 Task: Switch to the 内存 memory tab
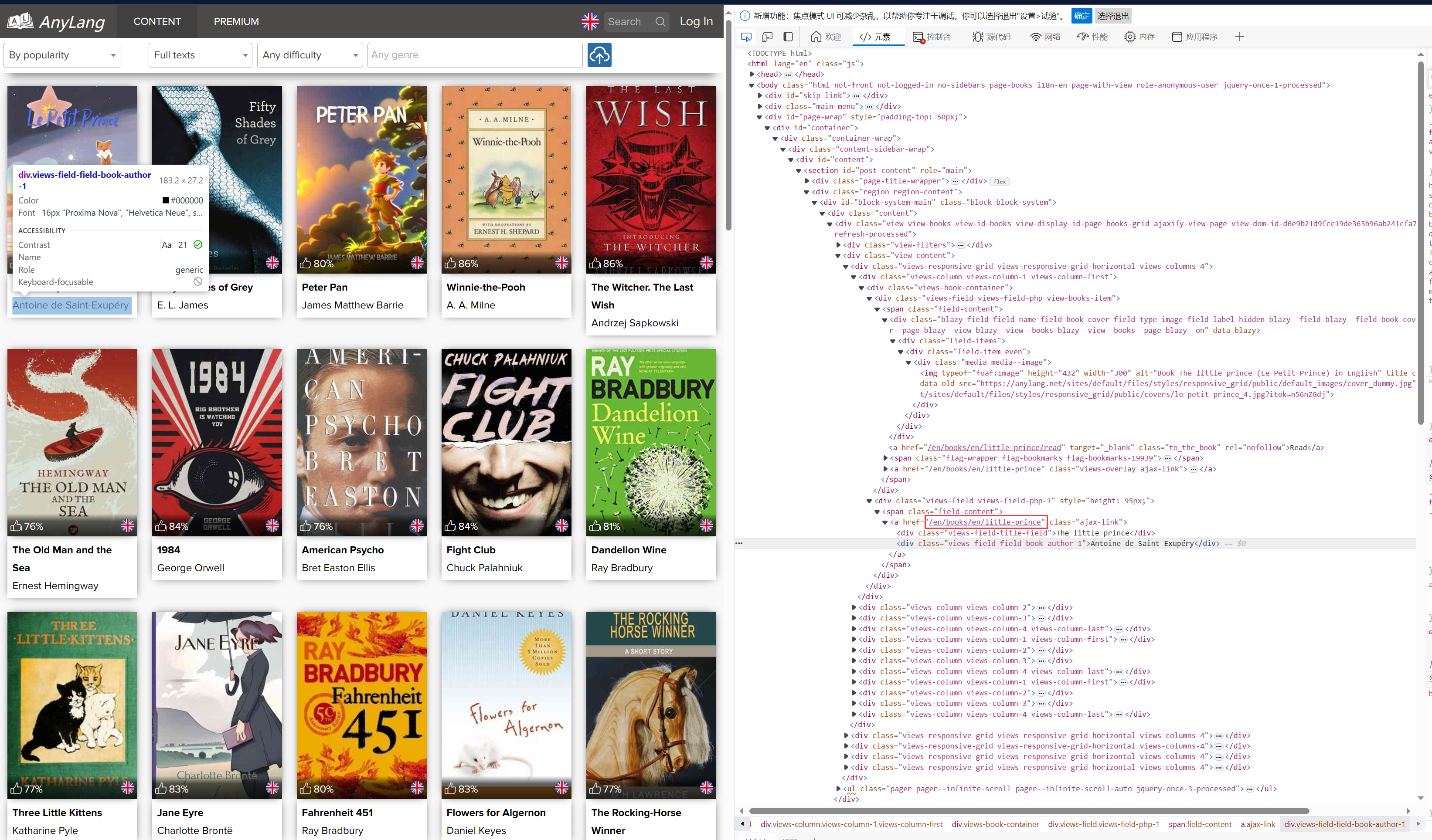pos(1139,37)
